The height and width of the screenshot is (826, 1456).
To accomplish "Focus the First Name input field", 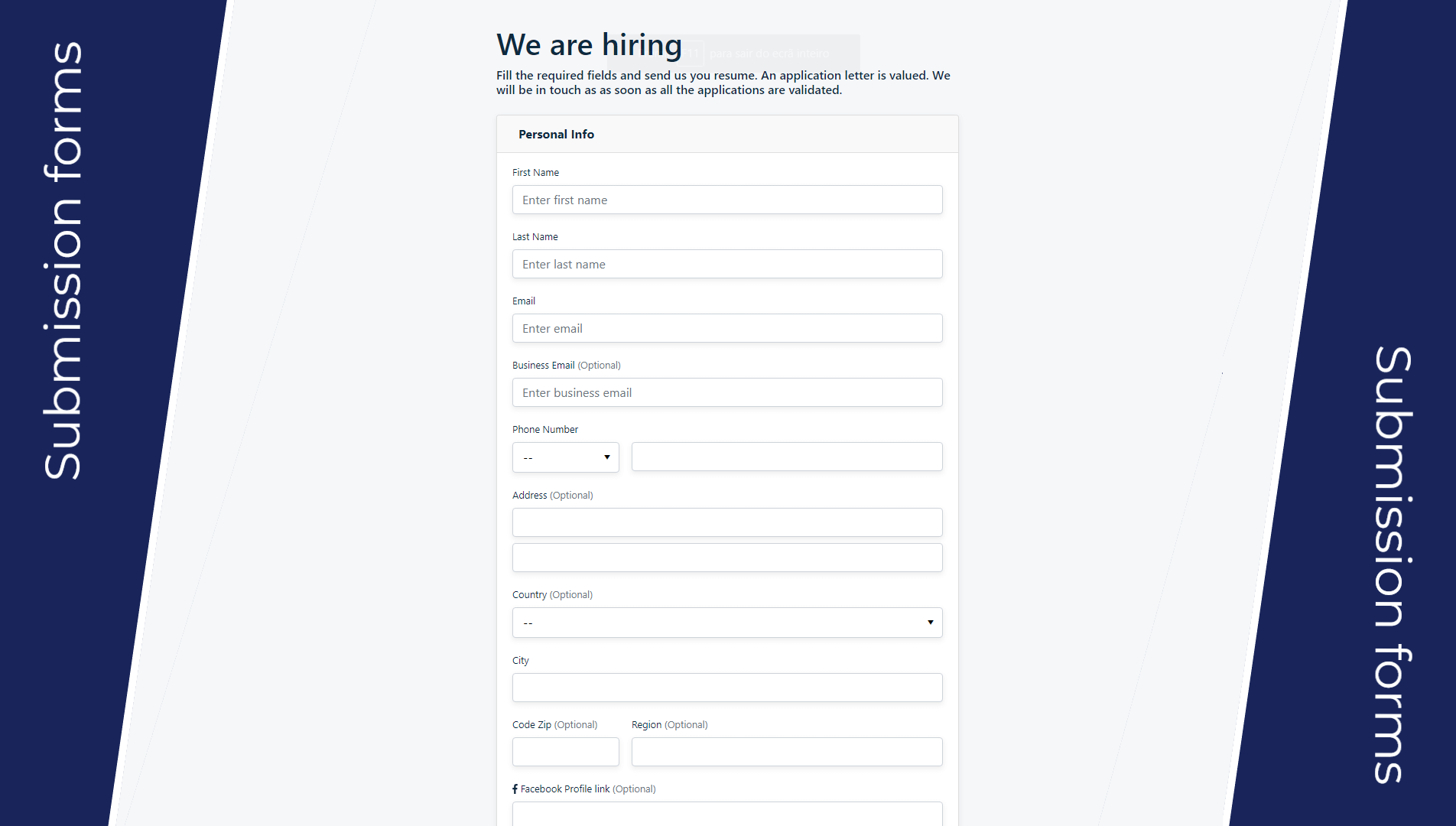I will click(726, 200).
